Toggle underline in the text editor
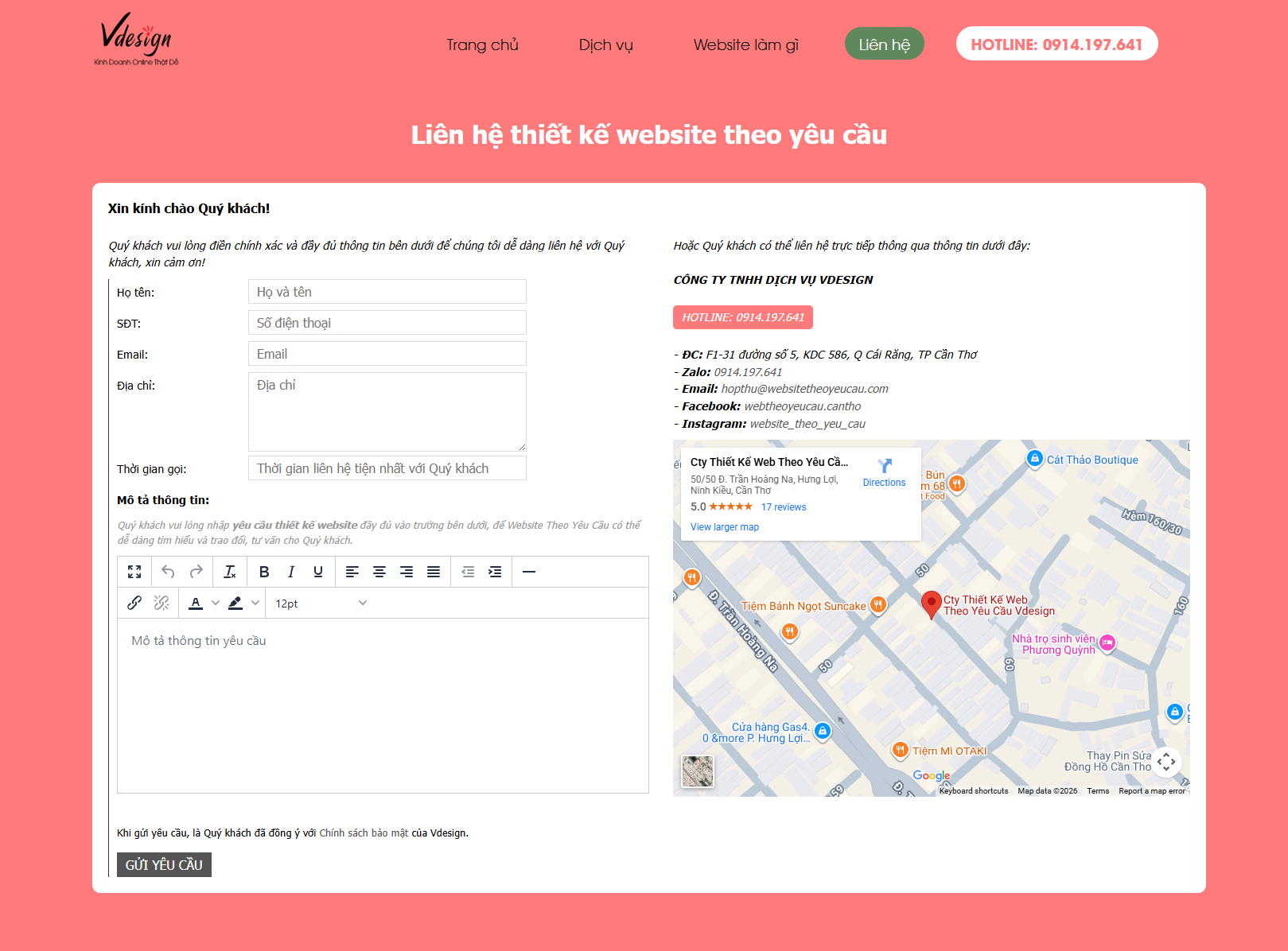 pos(317,571)
